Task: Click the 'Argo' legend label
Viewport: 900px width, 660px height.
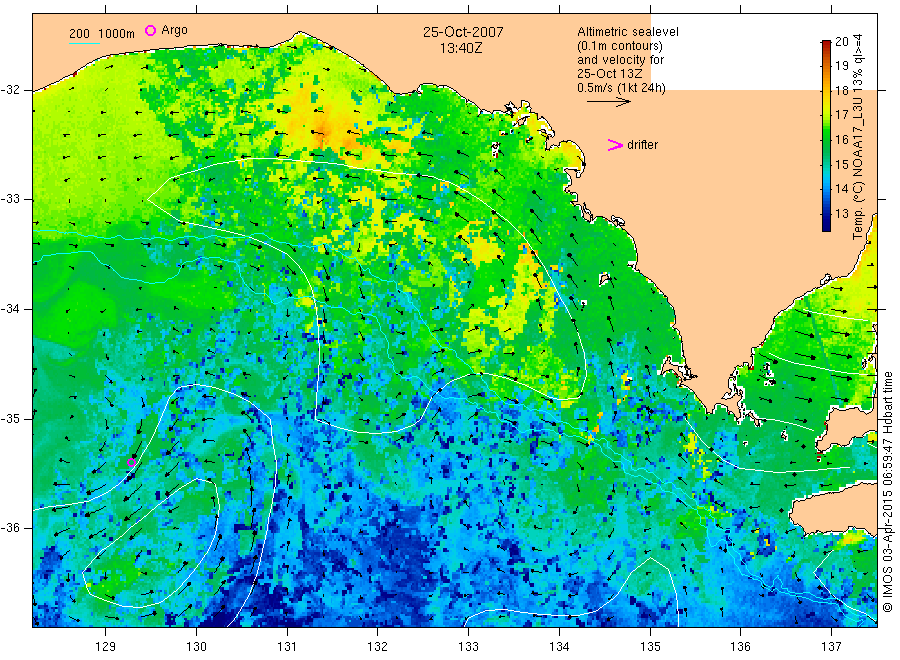Action: click(x=174, y=30)
